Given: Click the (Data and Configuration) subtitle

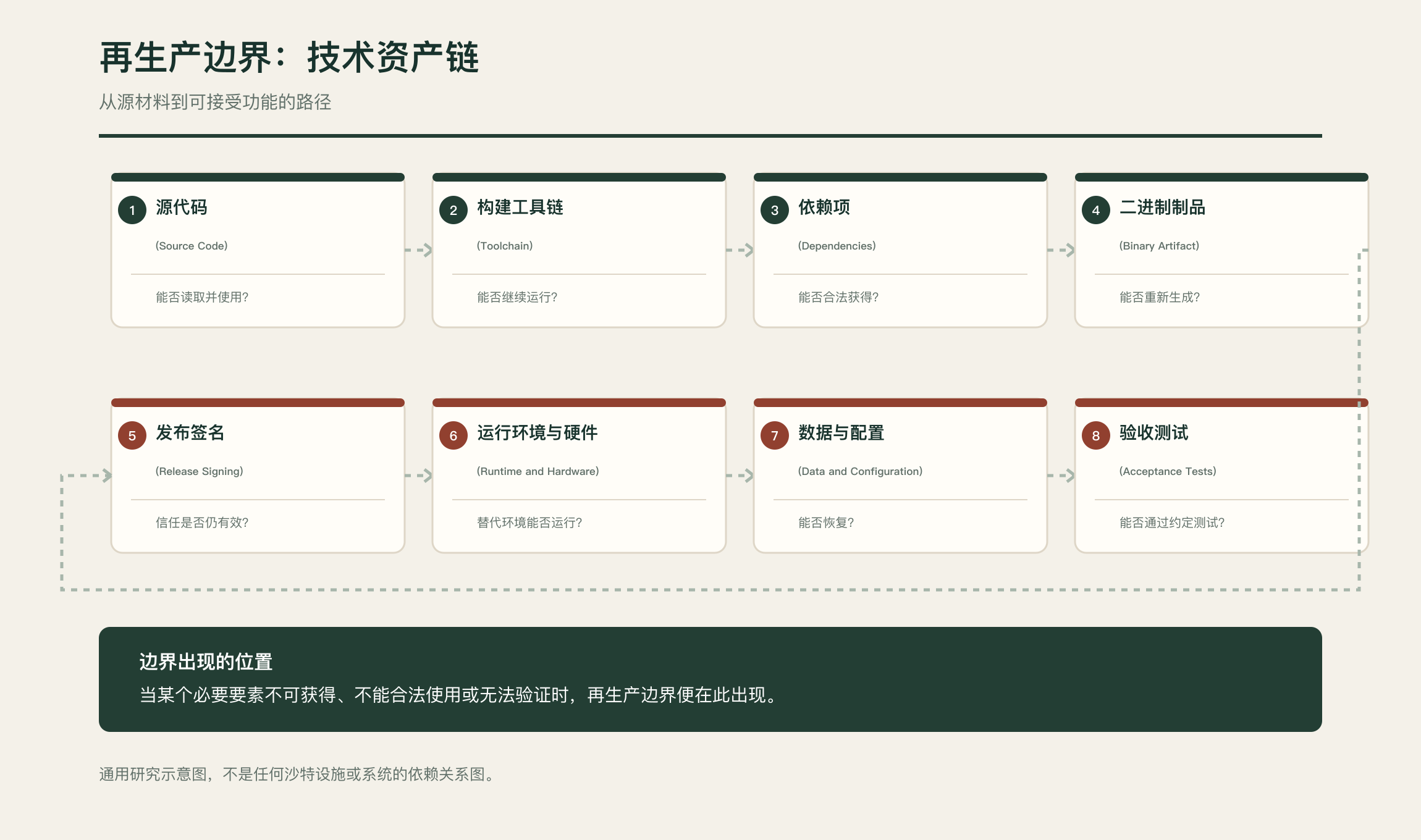Looking at the screenshot, I should 861,471.
